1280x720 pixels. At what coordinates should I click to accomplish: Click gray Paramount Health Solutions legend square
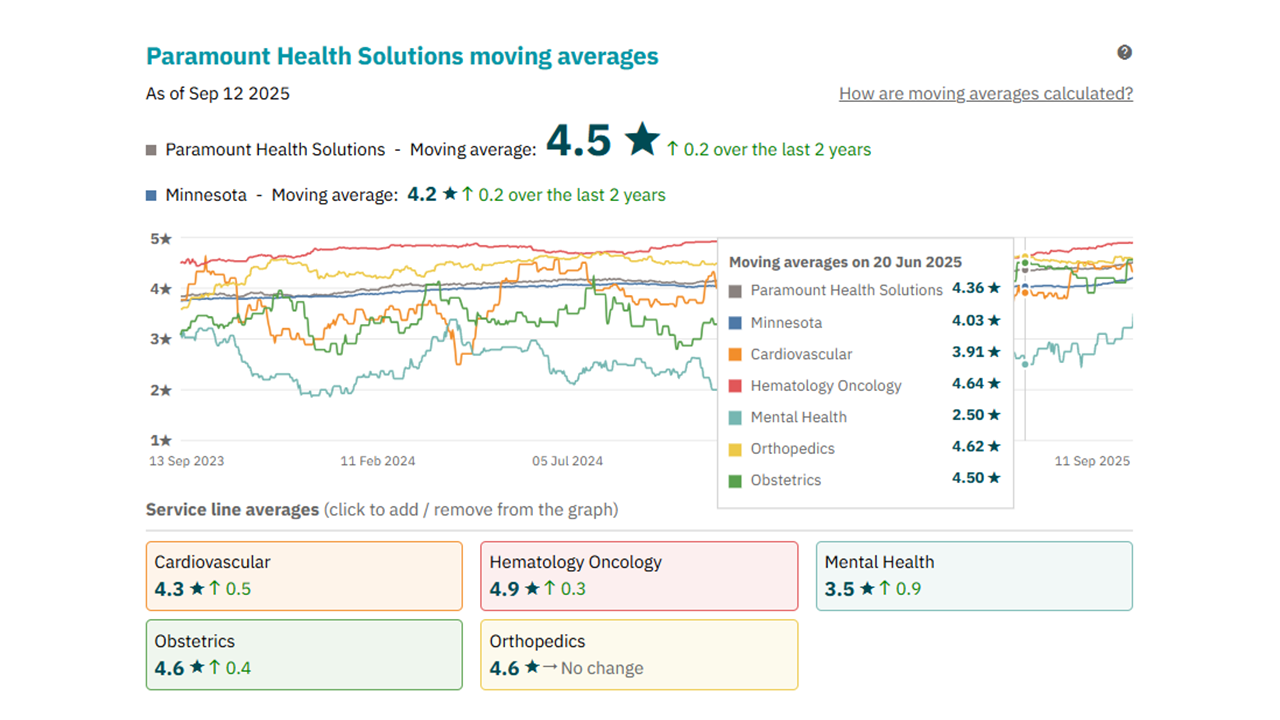click(151, 150)
